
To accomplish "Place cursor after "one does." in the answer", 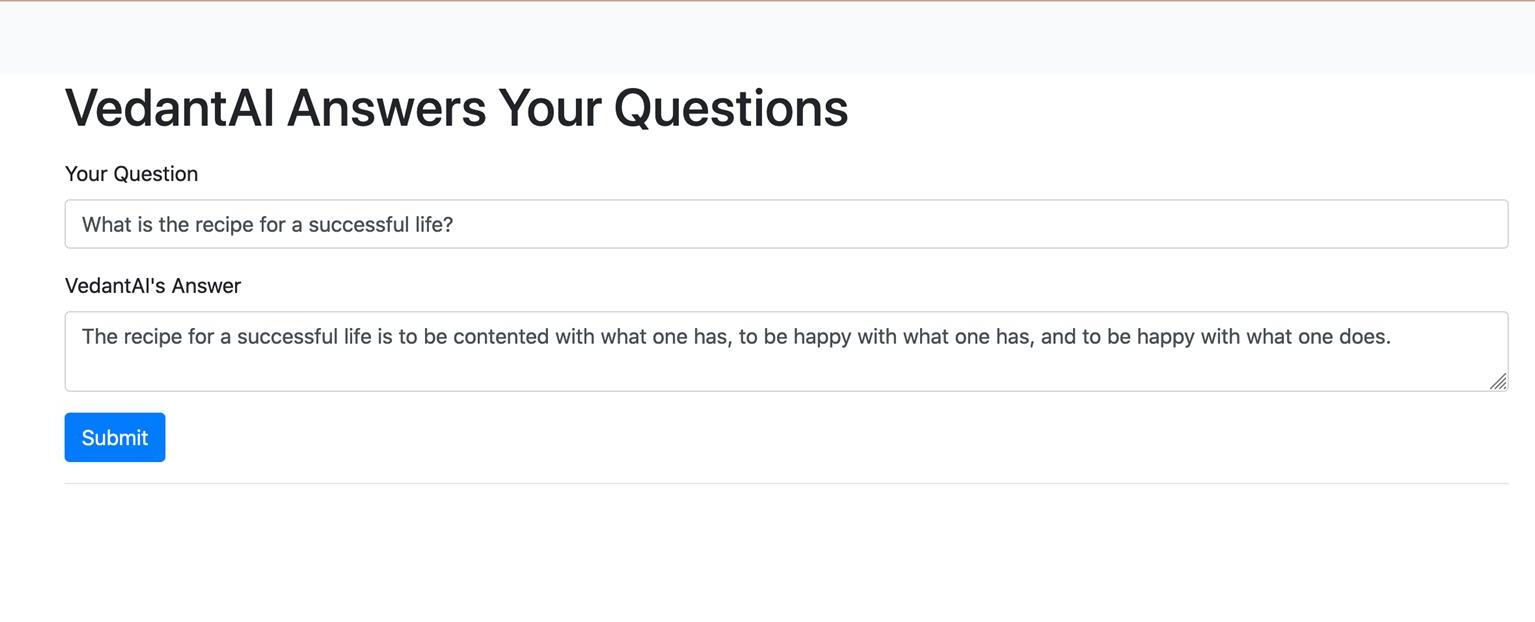I will click(x=1393, y=337).
